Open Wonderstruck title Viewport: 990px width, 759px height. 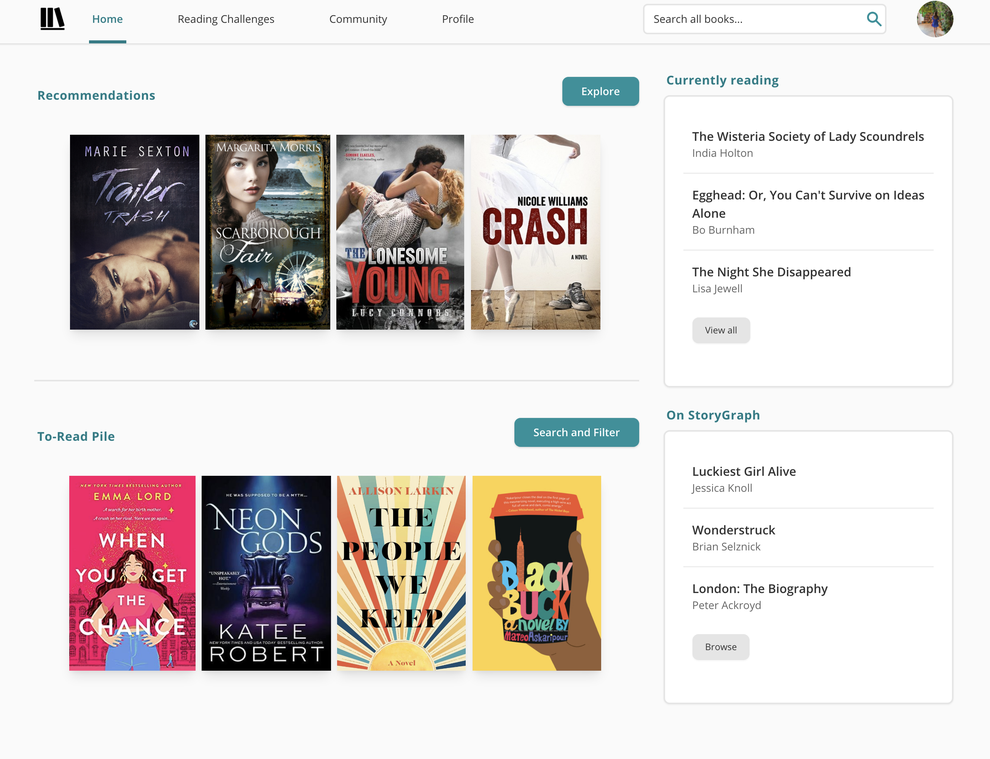point(734,530)
